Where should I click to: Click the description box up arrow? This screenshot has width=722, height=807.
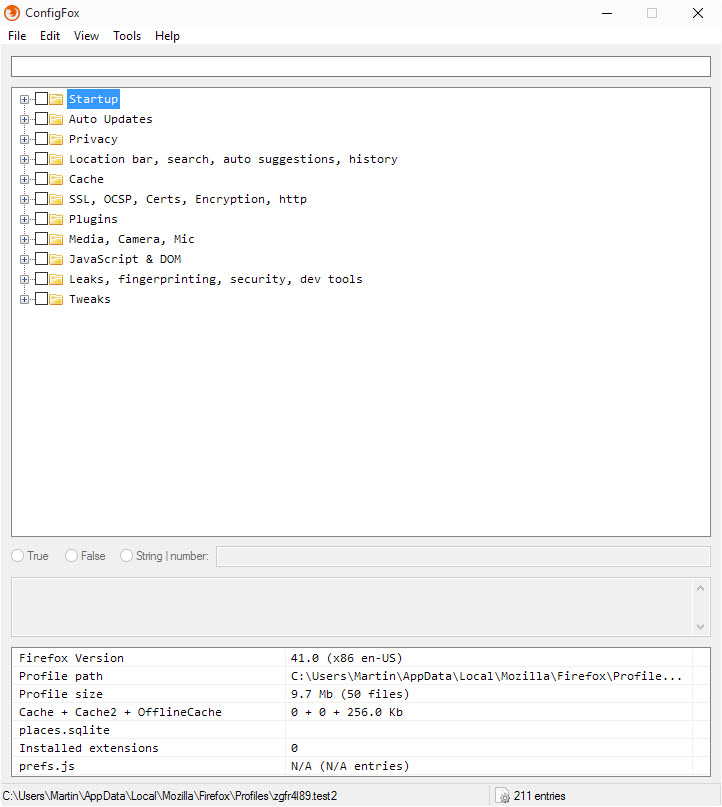700,588
